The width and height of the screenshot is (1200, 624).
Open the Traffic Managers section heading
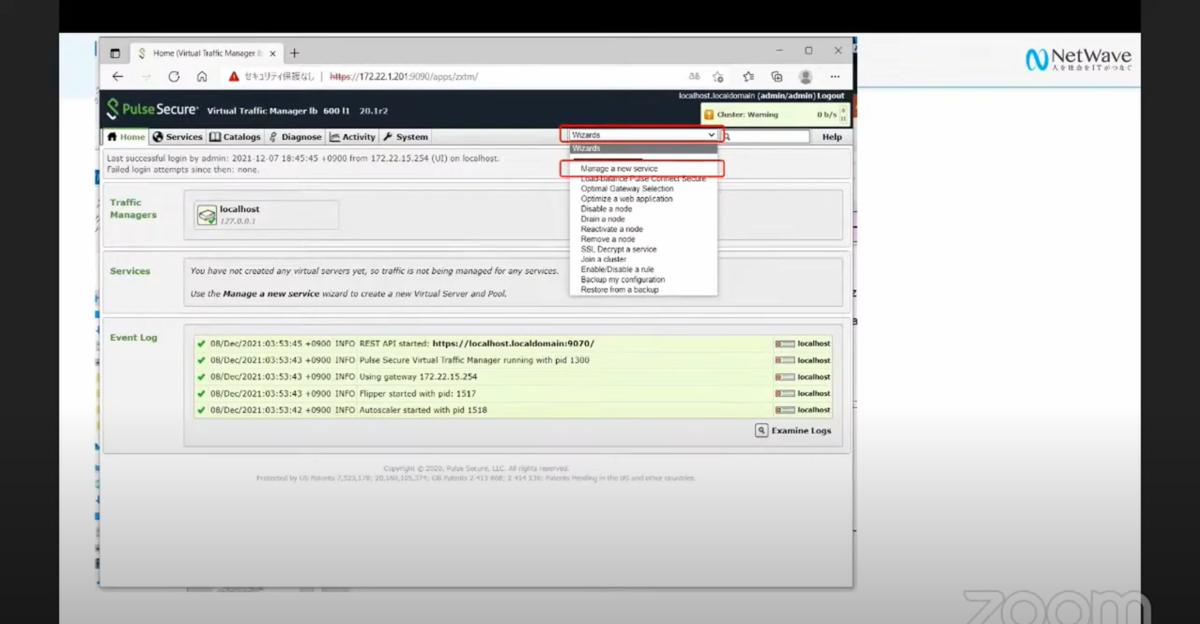coord(133,208)
